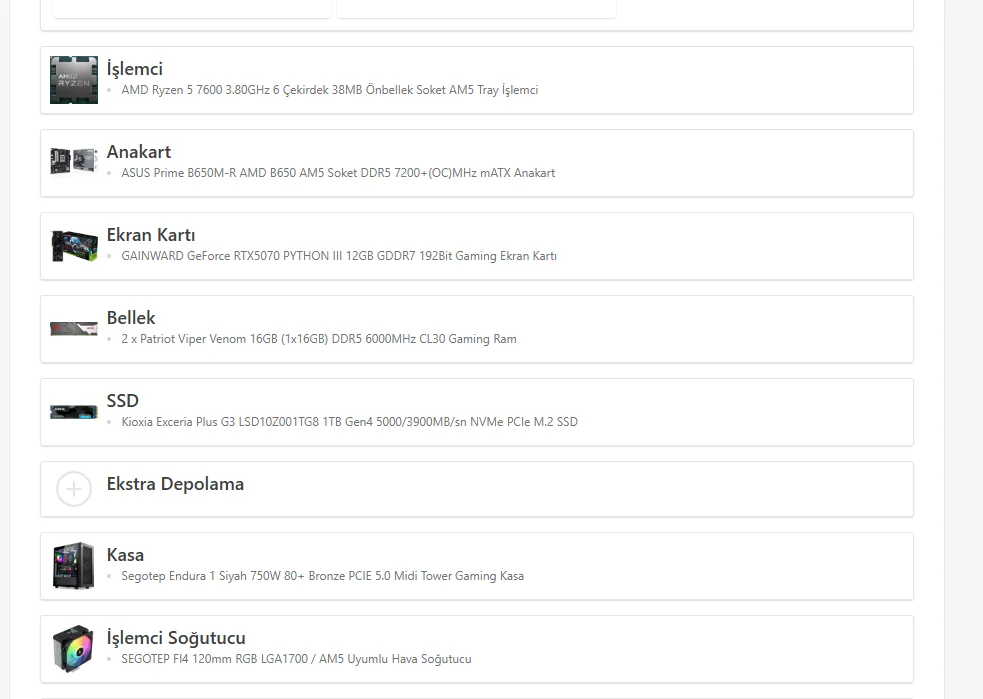
Task: Open the İşlemci Soğutucu section heading
Action: point(176,638)
